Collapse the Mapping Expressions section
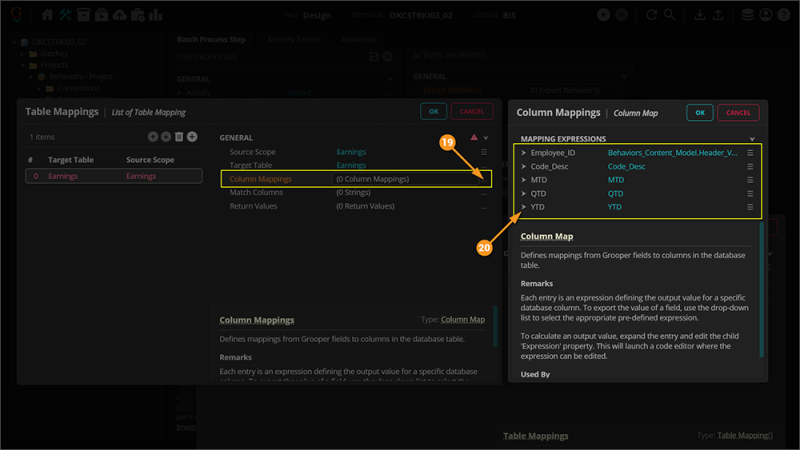Viewport: 800px width, 450px height. (752, 139)
